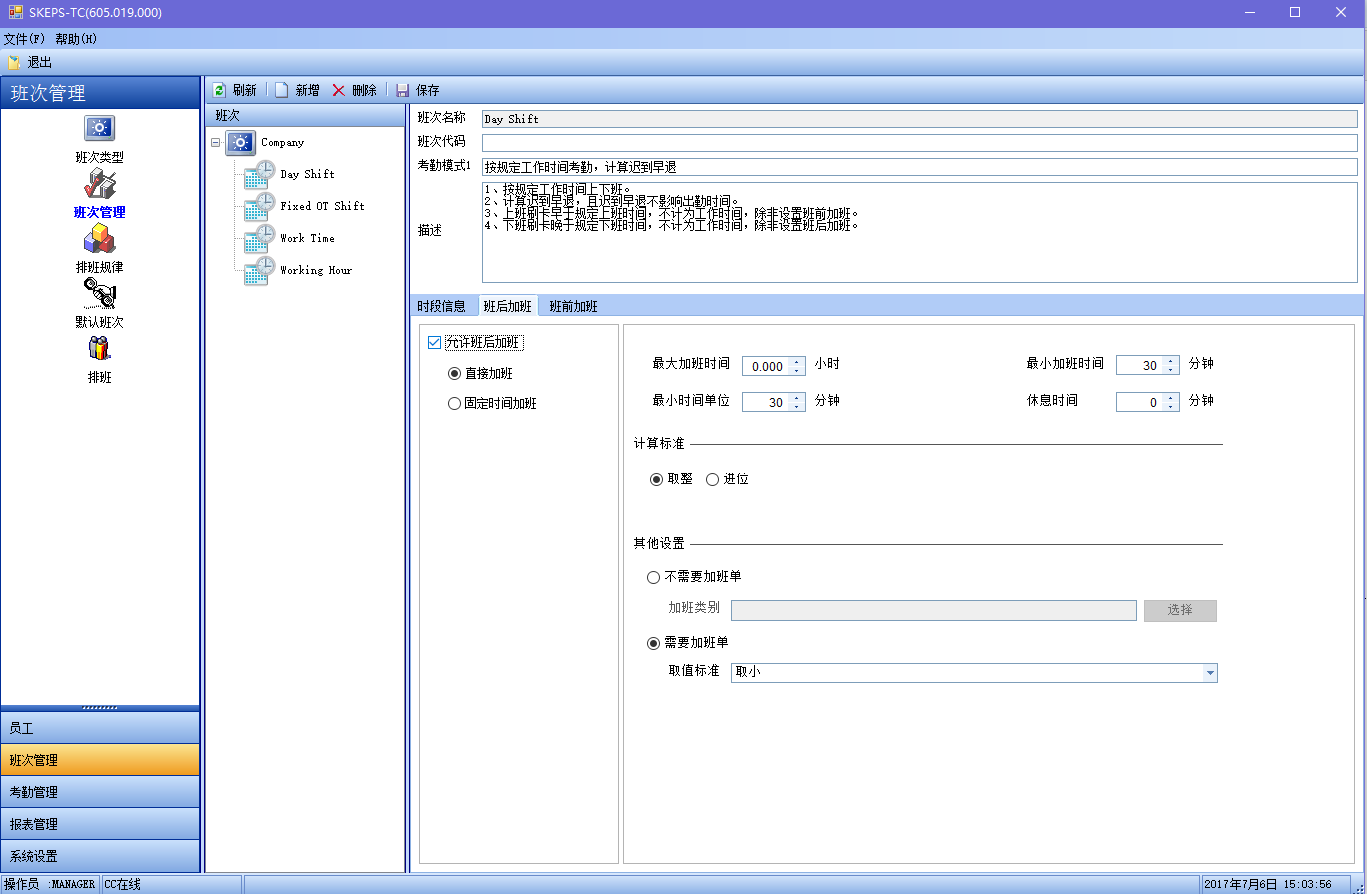Click the 班次代码 input field

pyautogui.click(x=918, y=143)
